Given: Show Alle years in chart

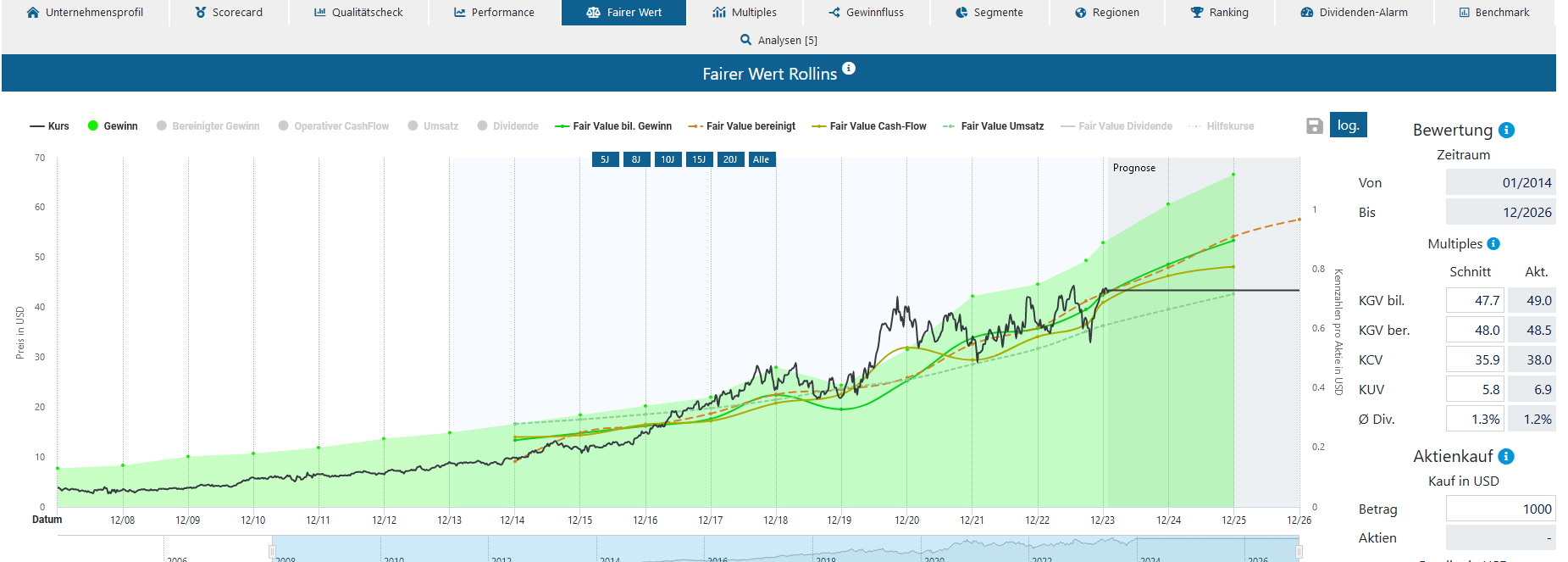Looking at the screenshot, I should coord(762,159).
